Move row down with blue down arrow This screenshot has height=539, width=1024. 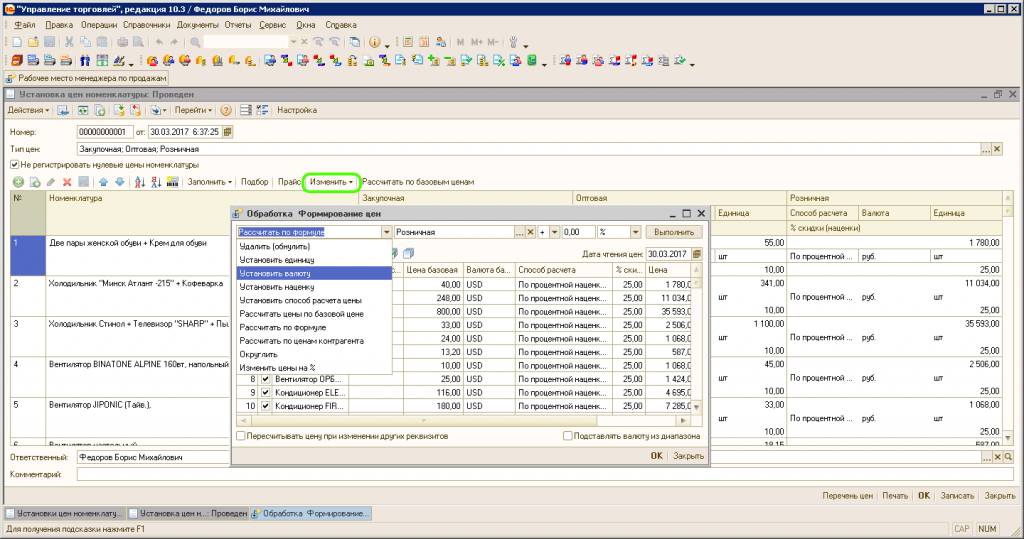[x=120, y=182]
